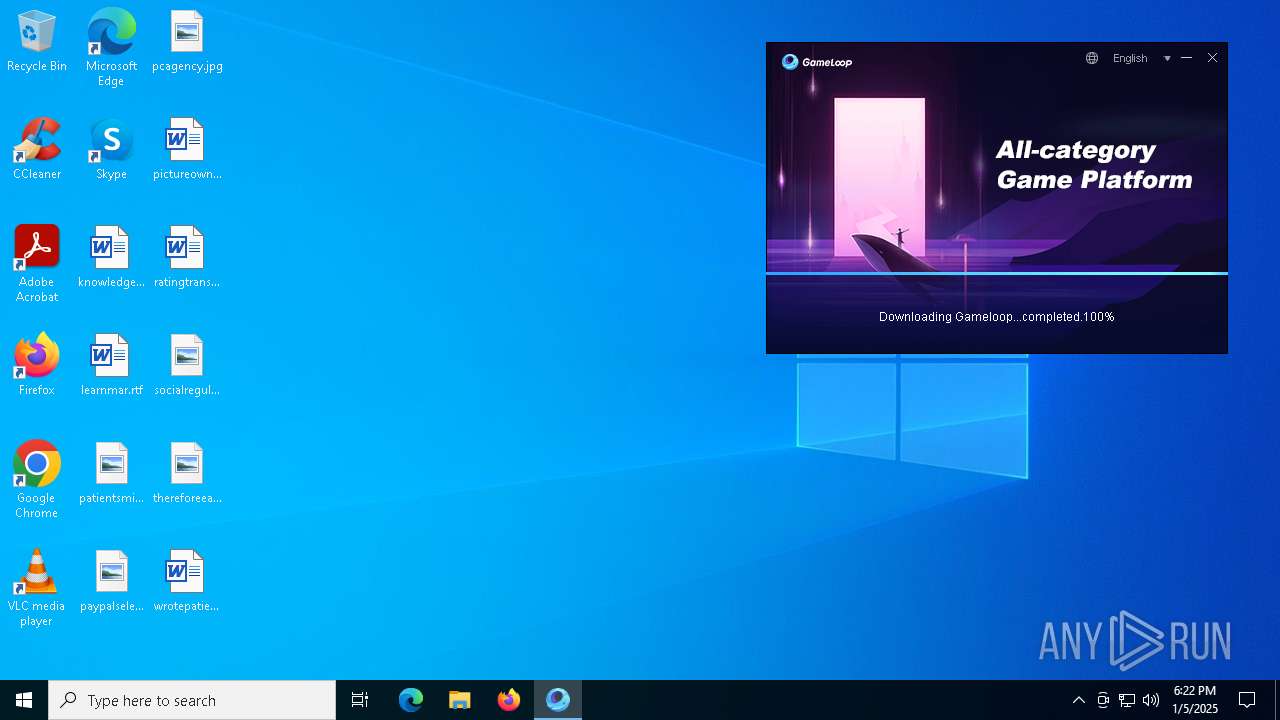1280x720 pixels.
Task: Select the ratingtrans Word document icon
Action: click(x=187, y=257)
